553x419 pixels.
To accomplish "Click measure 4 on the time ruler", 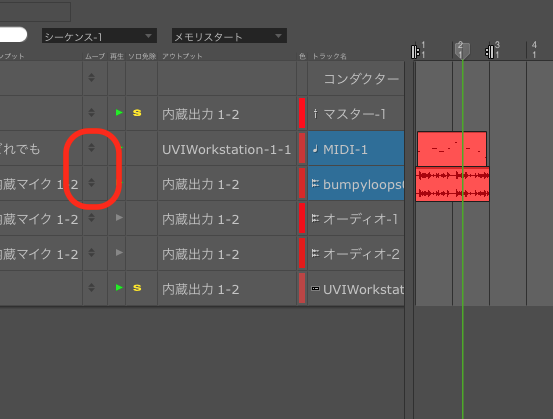I will (x=534, y=49).
